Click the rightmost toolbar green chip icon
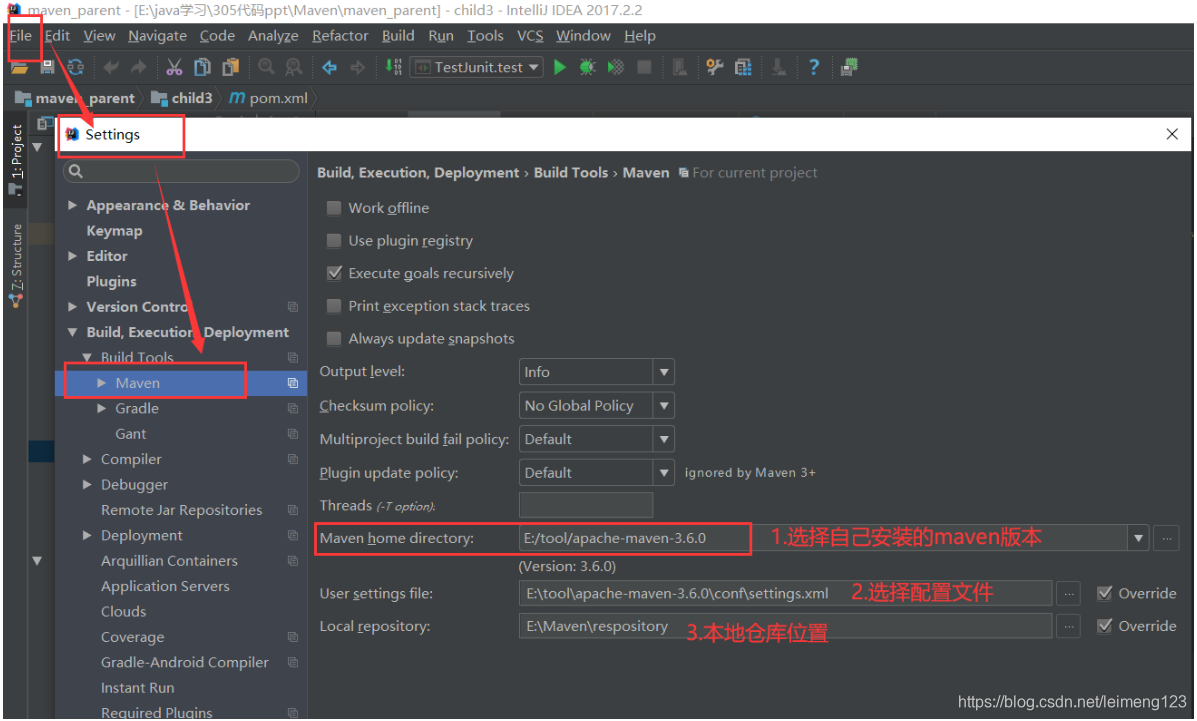1197x721 pixels. [x=849, y=67]
